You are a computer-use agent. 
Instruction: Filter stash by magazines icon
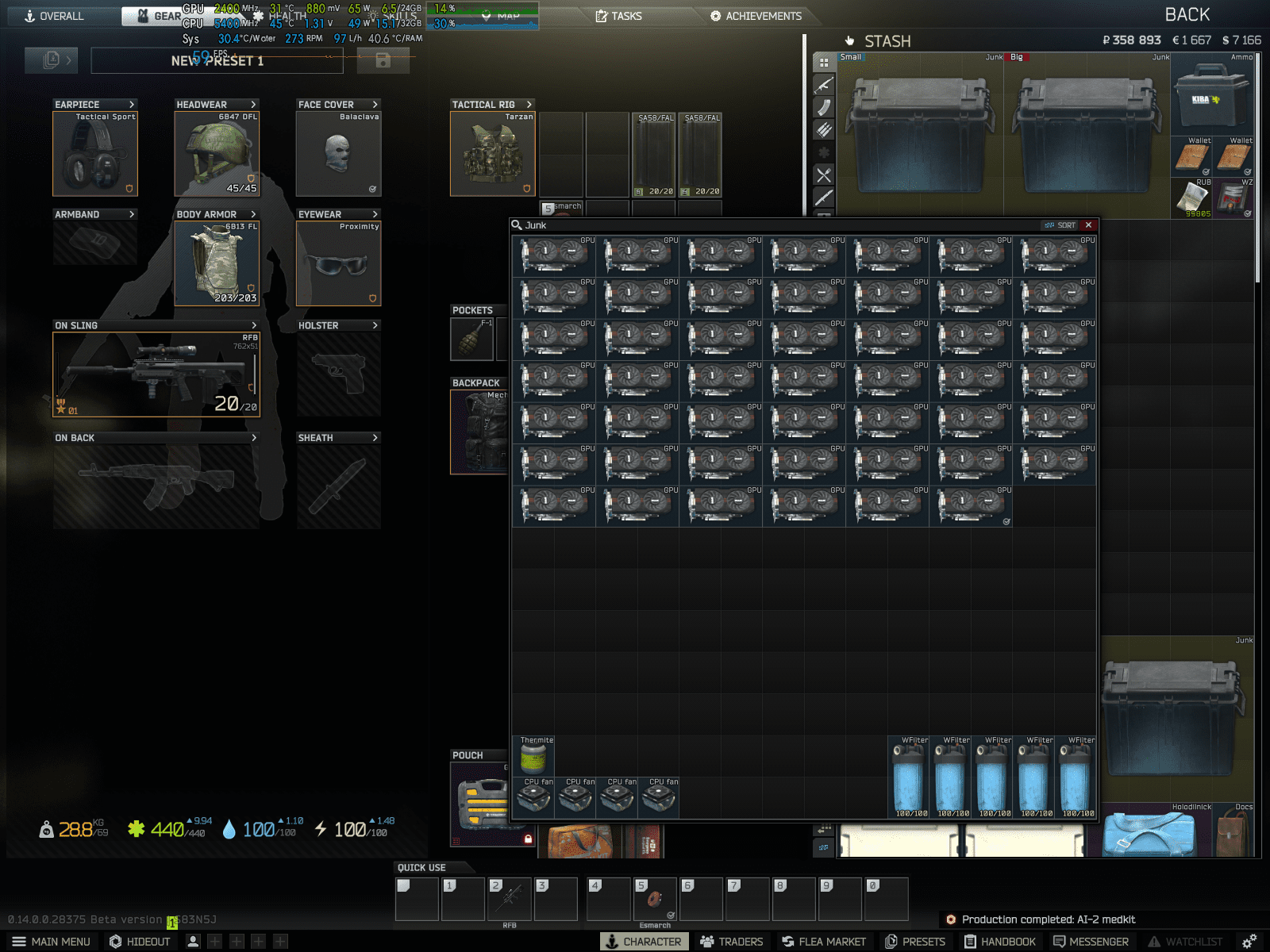click(824, 107)
